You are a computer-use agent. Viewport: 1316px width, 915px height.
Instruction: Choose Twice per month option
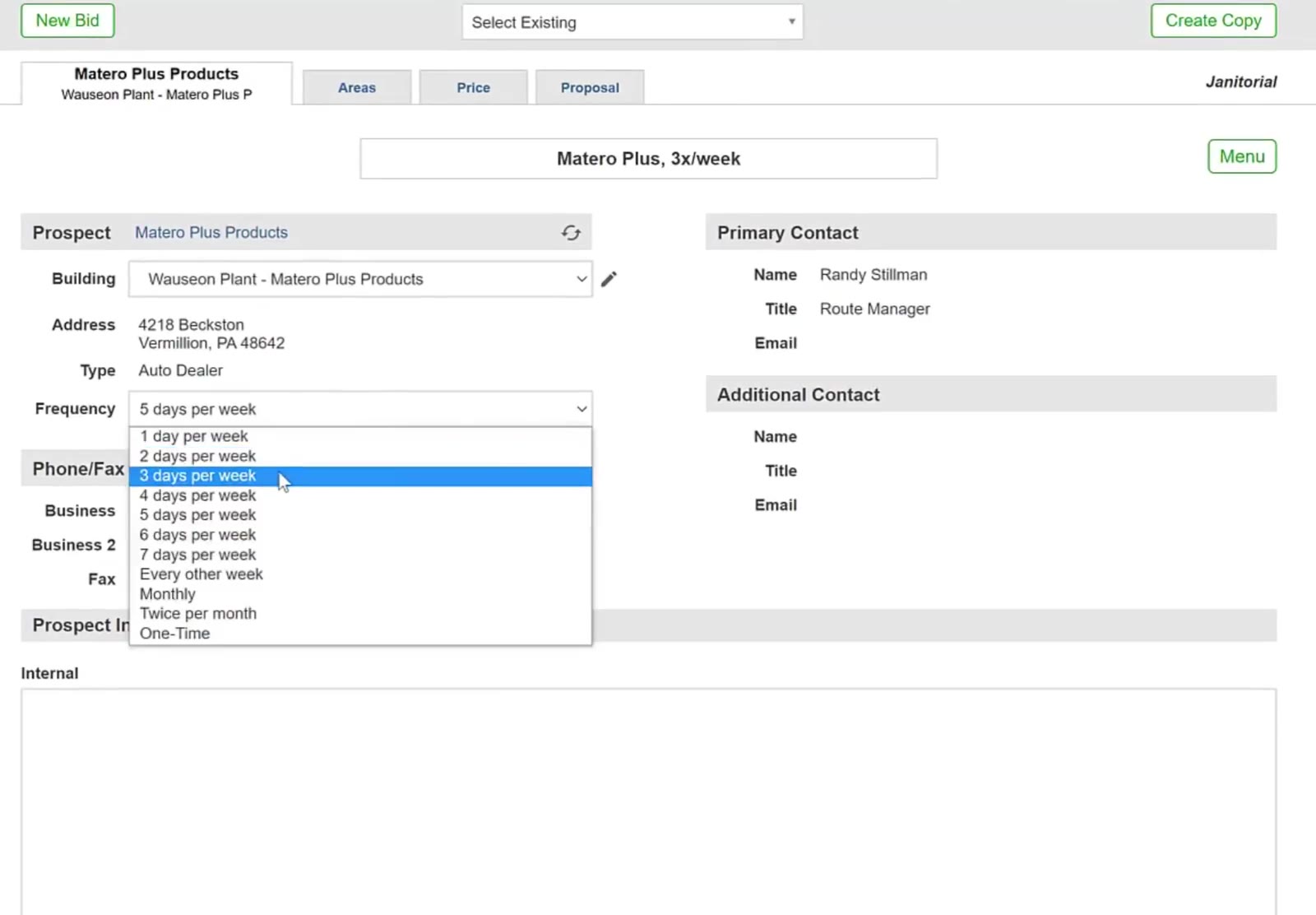click(x=360, y=614)
